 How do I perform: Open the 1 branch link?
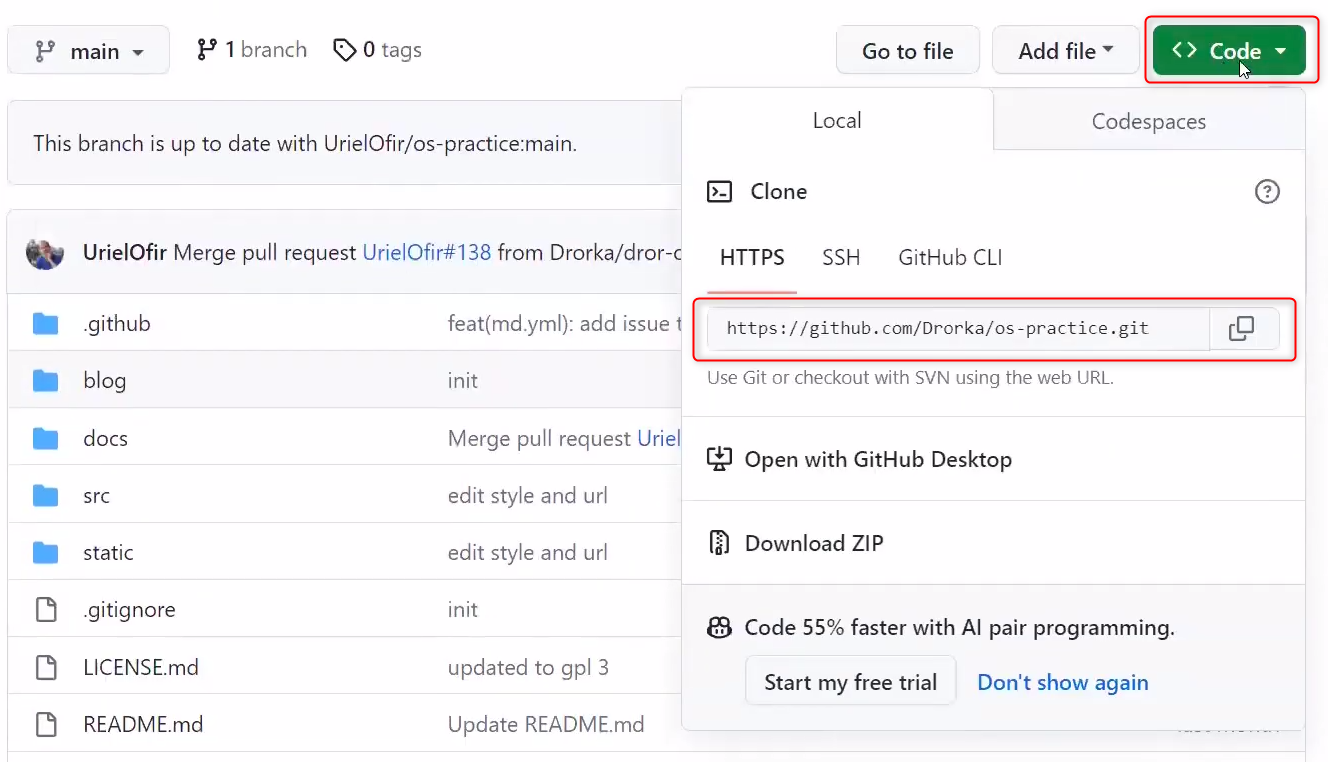(x=252, y=50)
